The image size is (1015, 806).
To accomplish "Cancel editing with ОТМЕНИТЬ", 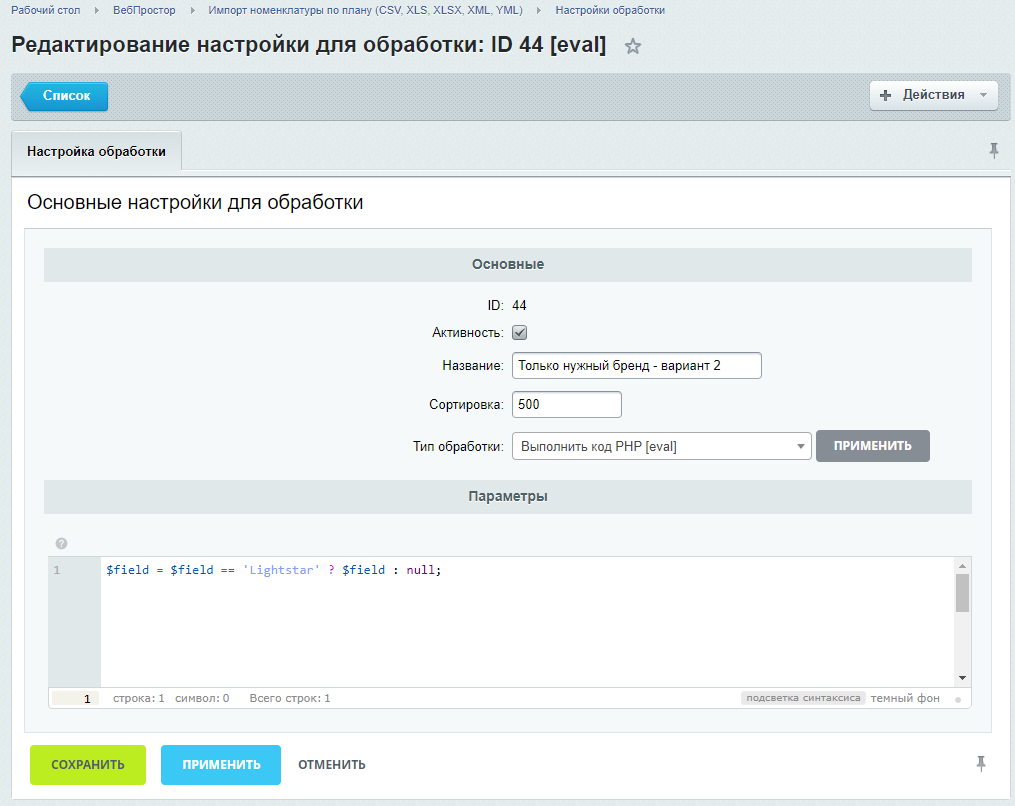I will coord(331,765).
